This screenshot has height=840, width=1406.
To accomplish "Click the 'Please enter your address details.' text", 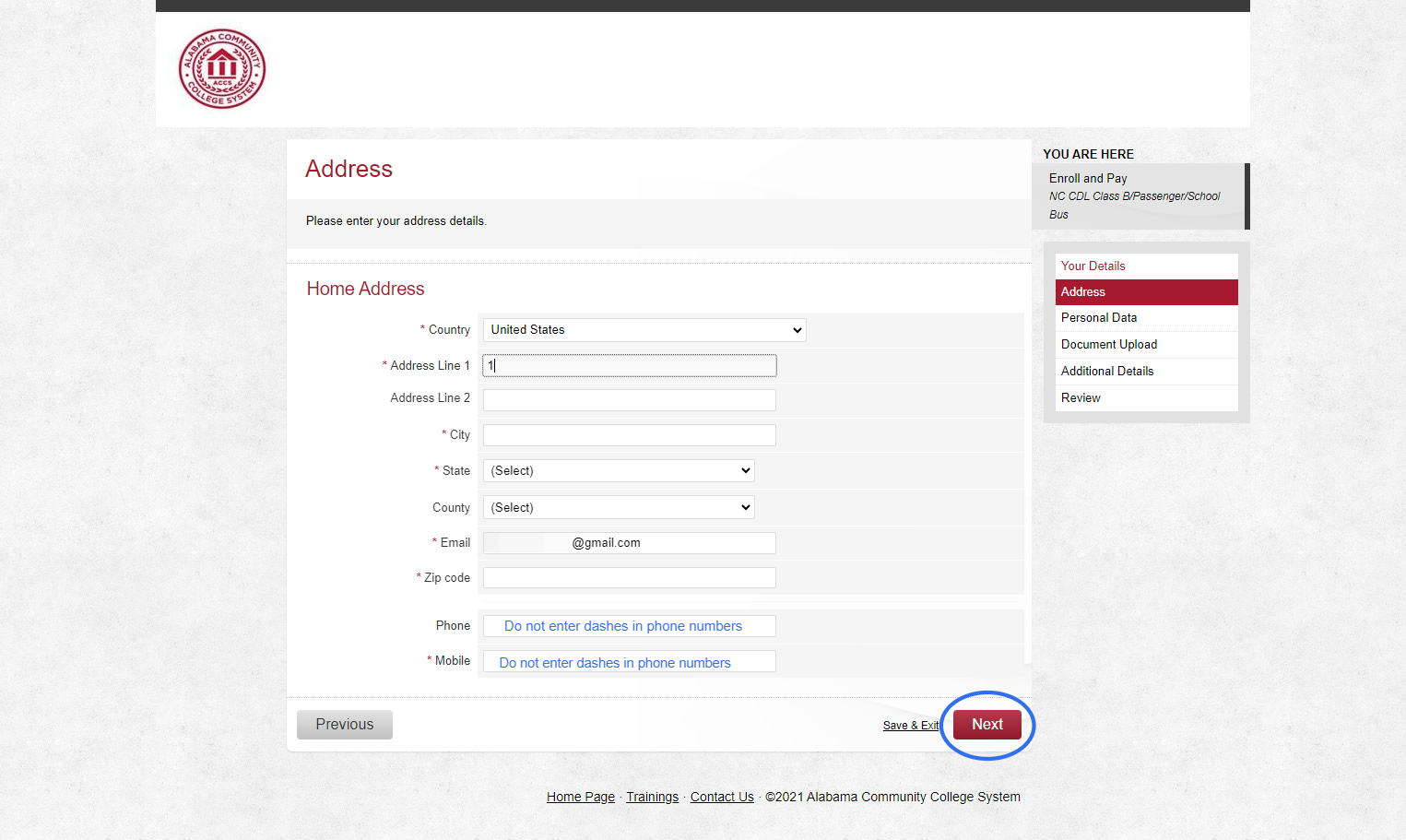I will (x=396, y=221).
